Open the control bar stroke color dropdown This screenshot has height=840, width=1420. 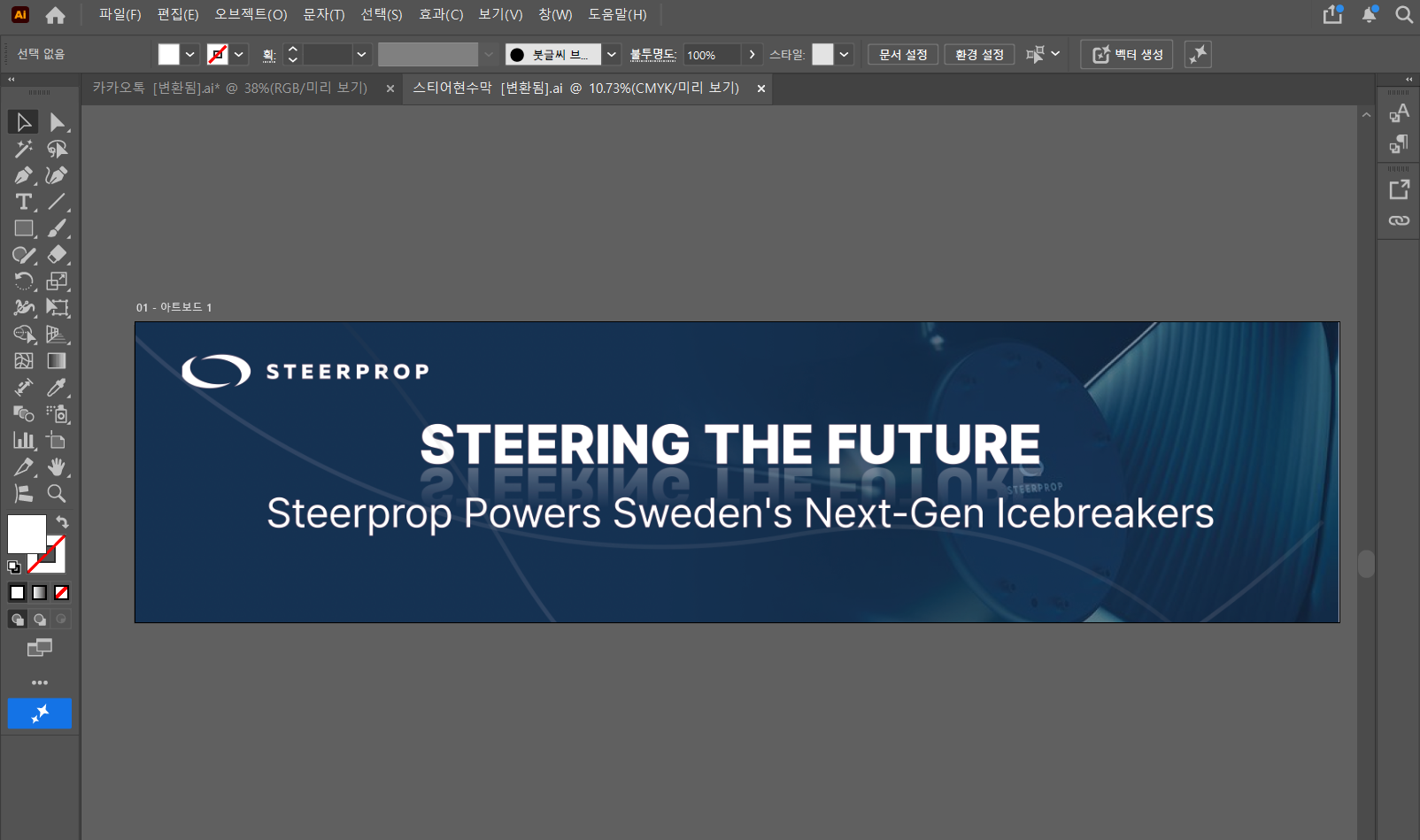click(238, 55)
